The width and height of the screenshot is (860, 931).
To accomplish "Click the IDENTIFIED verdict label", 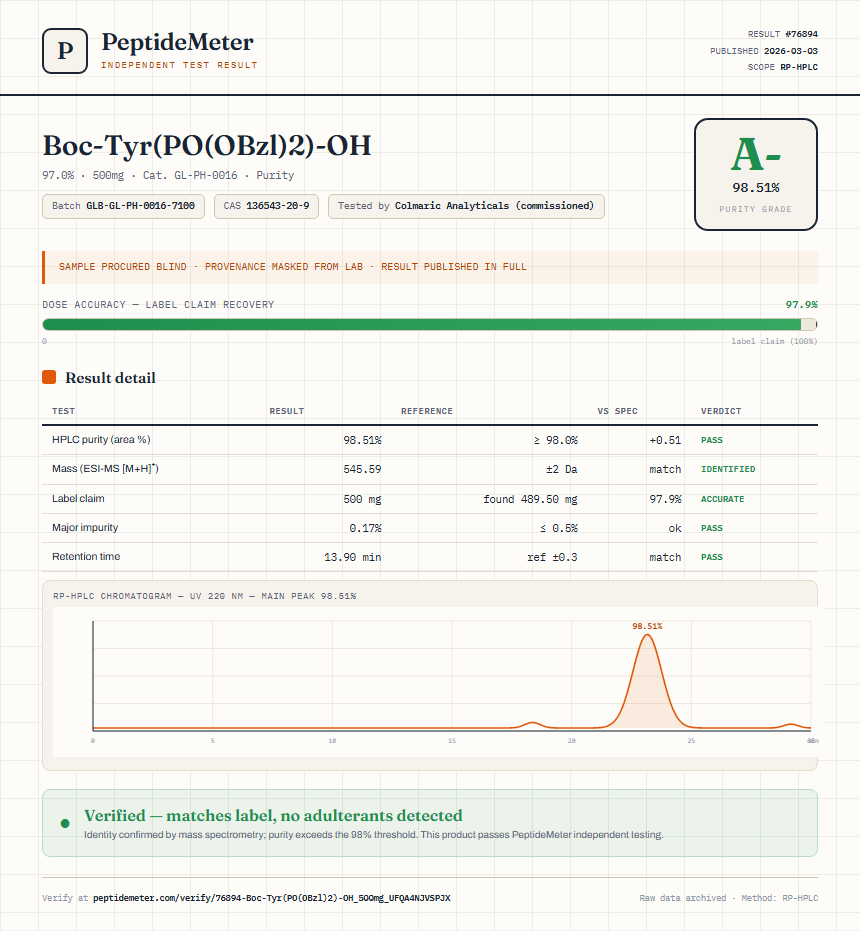I will point(728,469).
